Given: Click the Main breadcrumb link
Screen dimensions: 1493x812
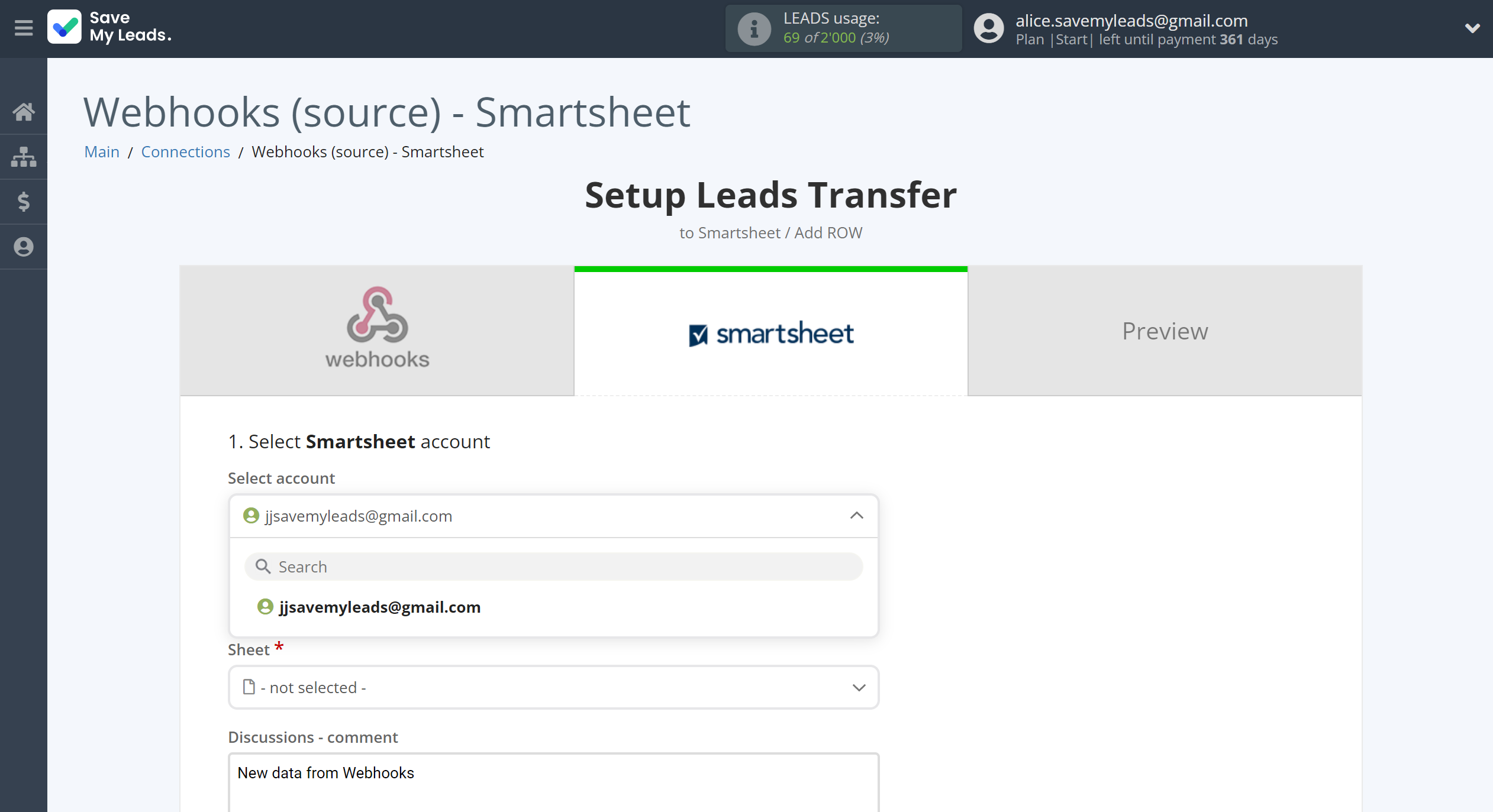Looking at the screenshot, I should click(x=101, y=151).
